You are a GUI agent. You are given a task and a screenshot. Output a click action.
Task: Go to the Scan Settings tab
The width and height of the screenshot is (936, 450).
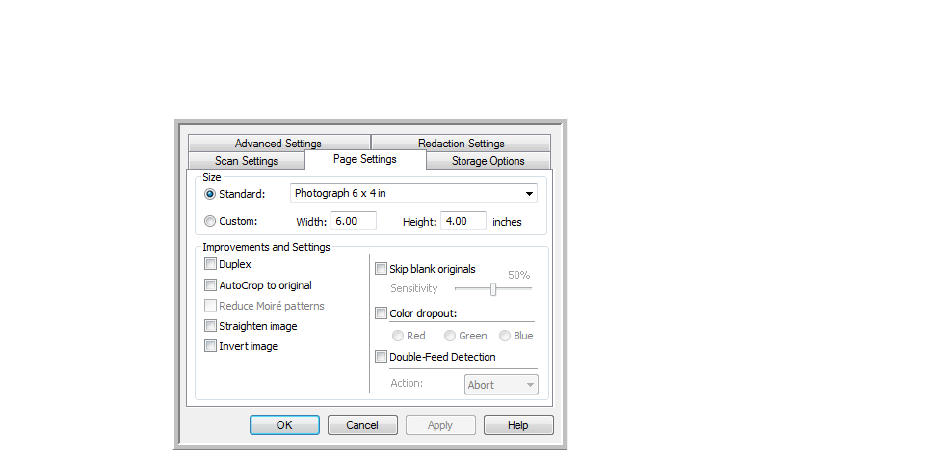click(247, 161)
